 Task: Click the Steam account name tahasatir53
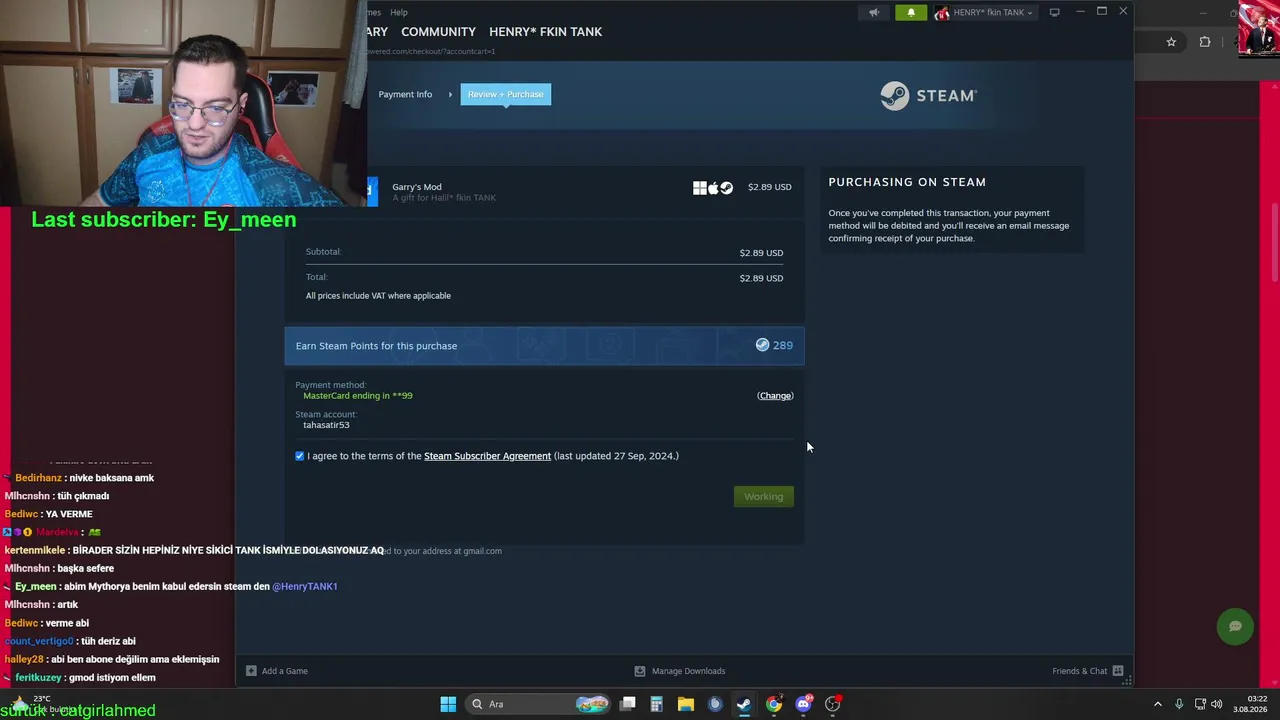click(326, 425)
